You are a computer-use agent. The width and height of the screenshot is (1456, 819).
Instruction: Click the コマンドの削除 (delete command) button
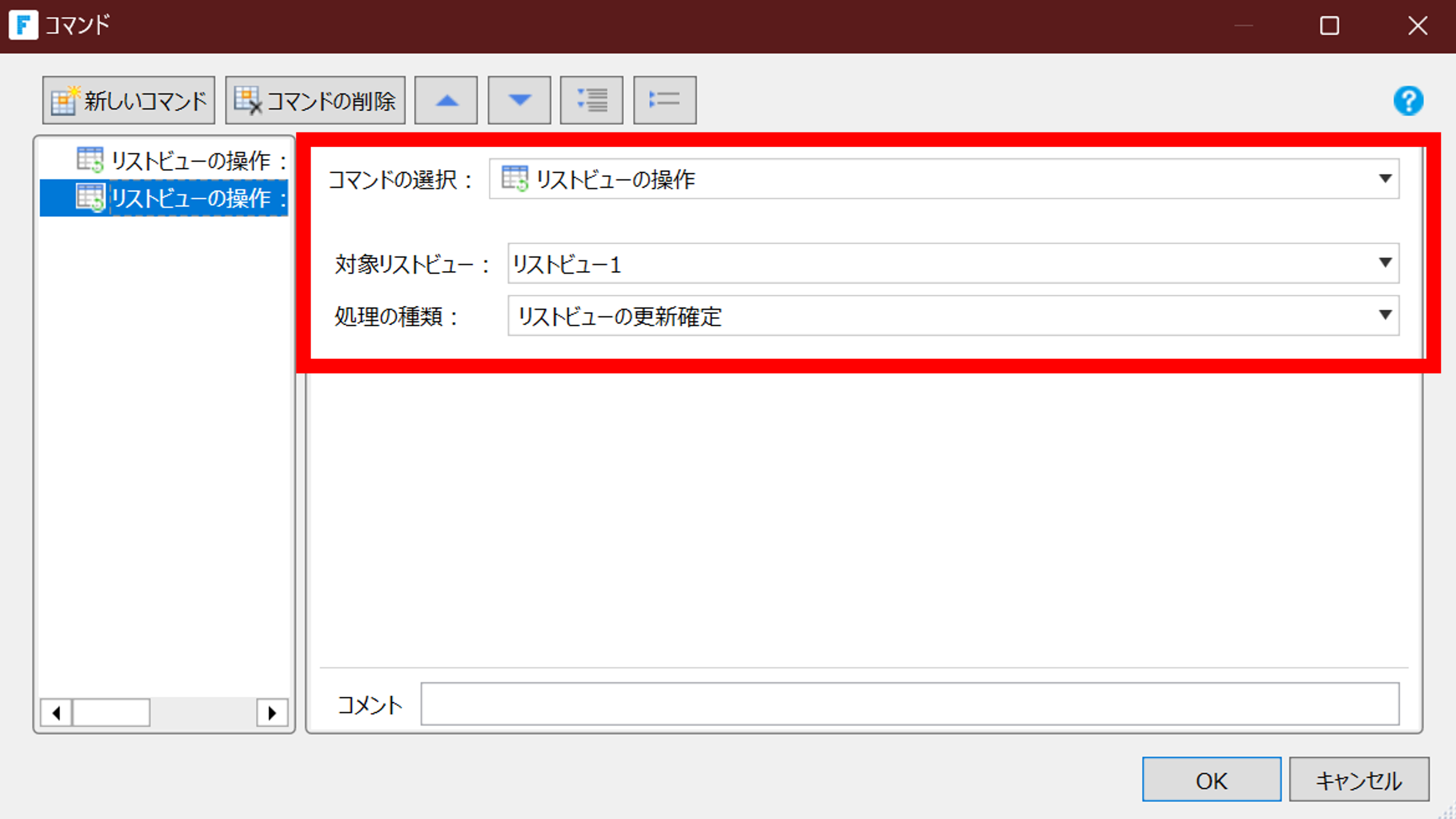[x=315, y=100]
